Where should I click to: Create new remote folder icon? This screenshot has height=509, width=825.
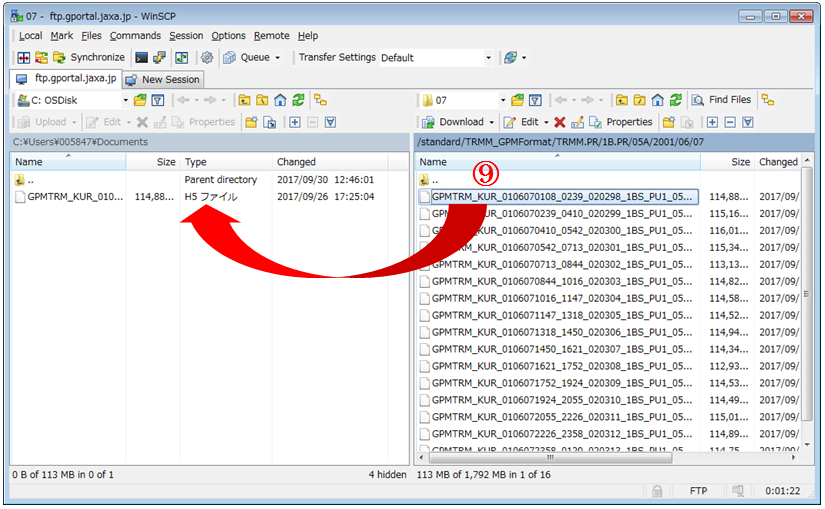(x=669, y=122)
